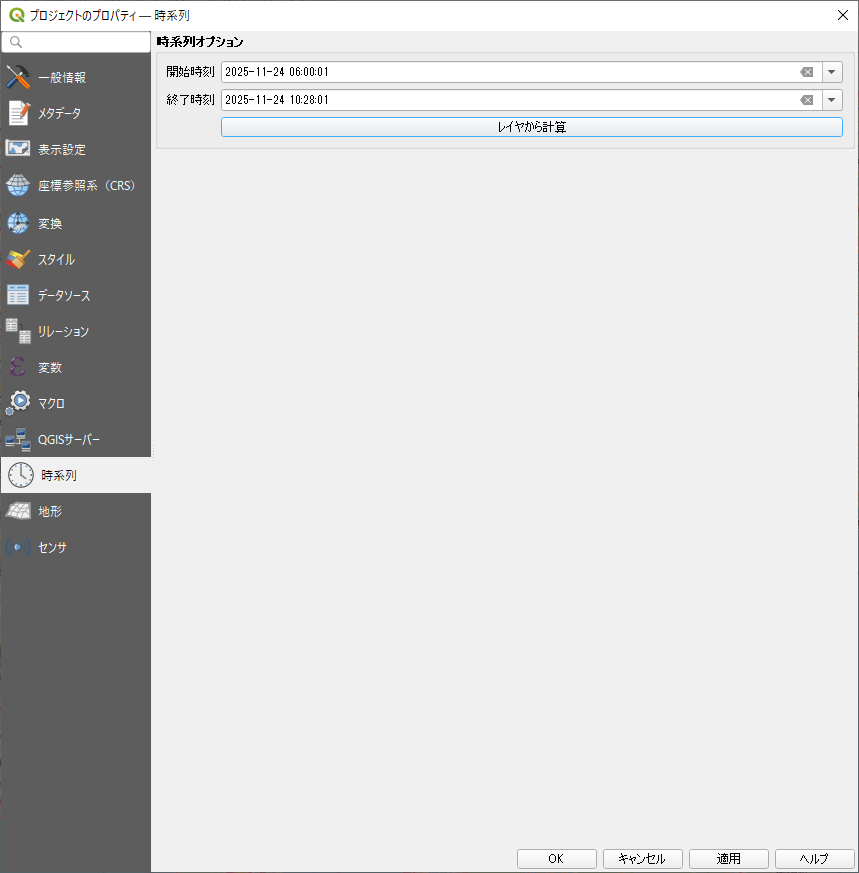Open the 変換 globe icon
This screenshot has height=873, width=859.
point(19,223)
